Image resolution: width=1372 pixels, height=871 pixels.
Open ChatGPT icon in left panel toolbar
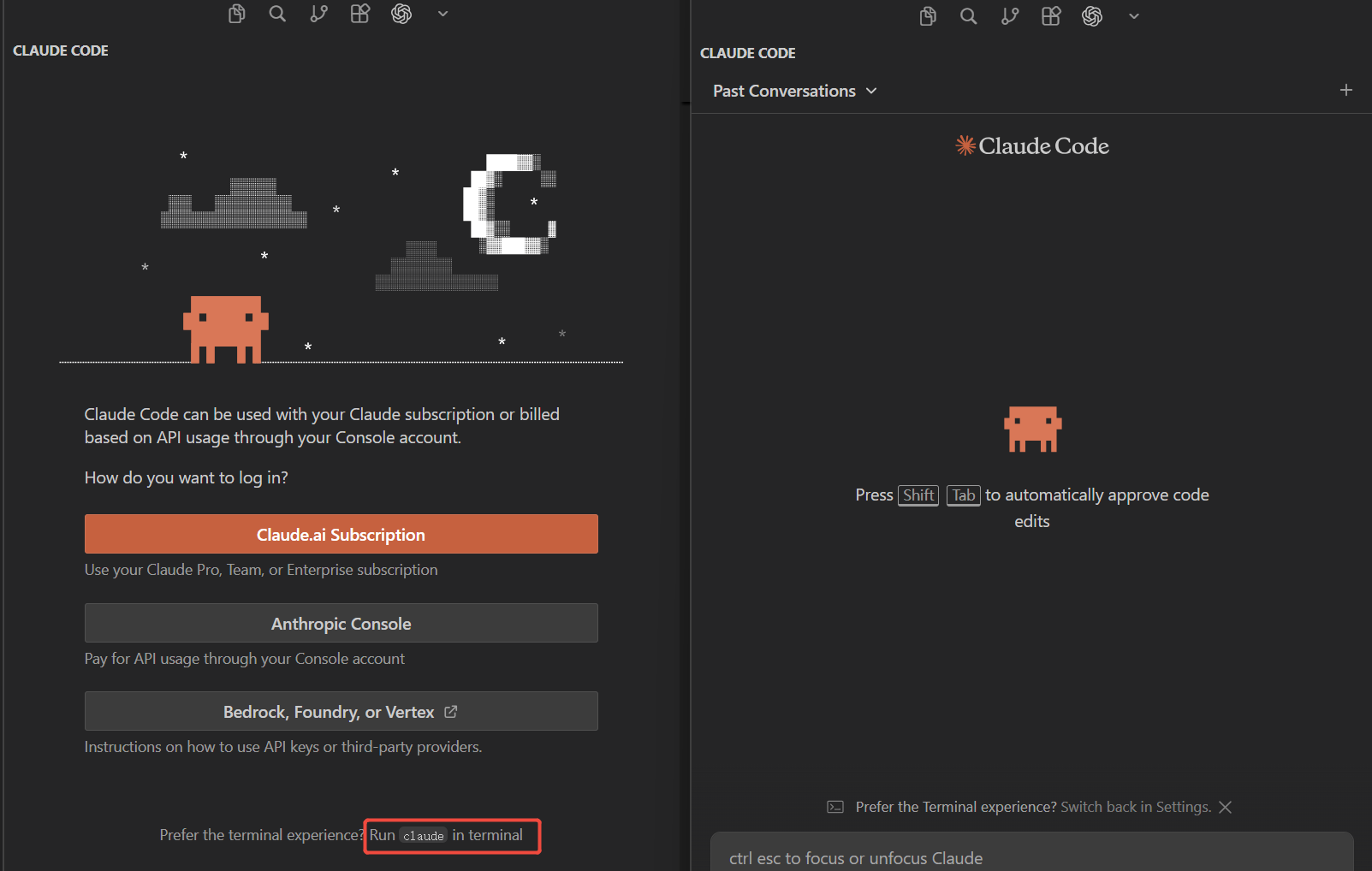click(x=401, y=14)
